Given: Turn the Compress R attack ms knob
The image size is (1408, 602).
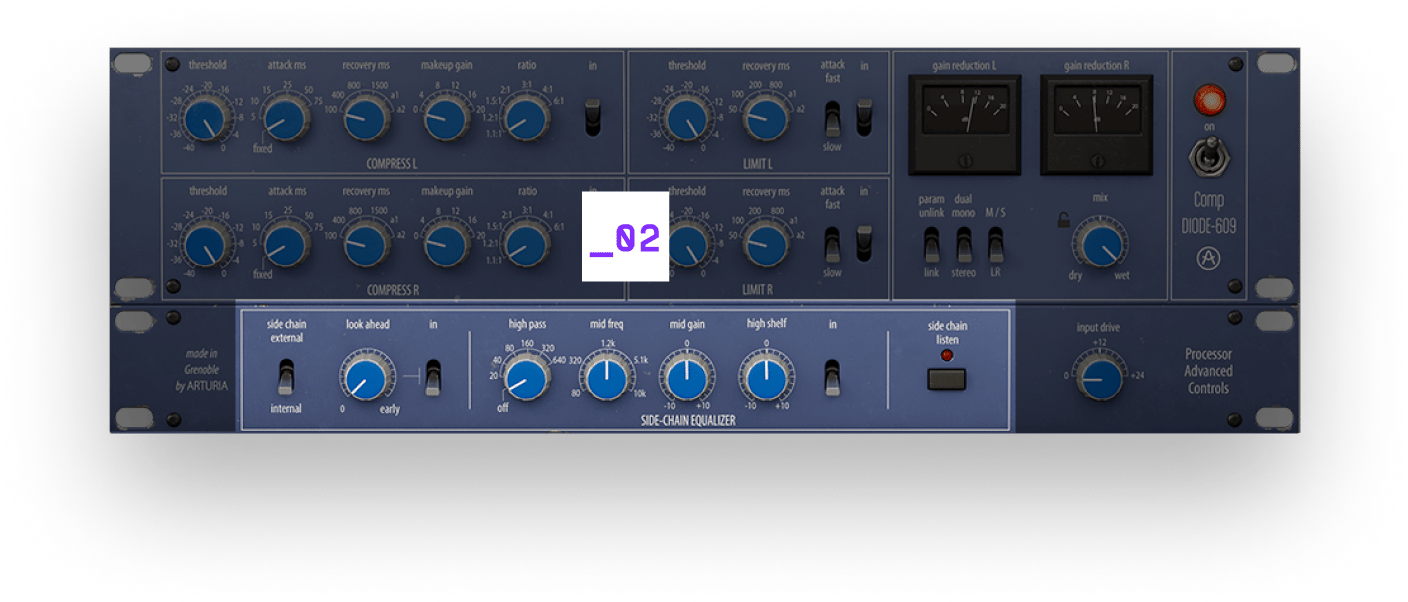Looking at the screenshot, I should (x=286, y=243).
